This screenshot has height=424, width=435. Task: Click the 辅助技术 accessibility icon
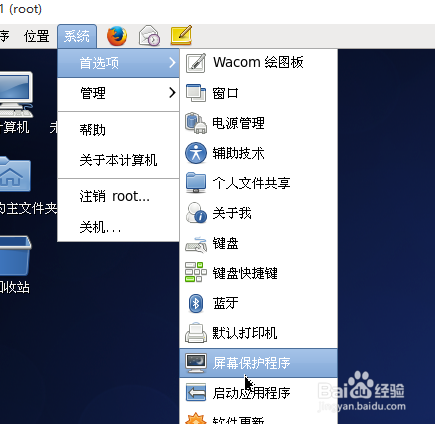tap(196, 153)
